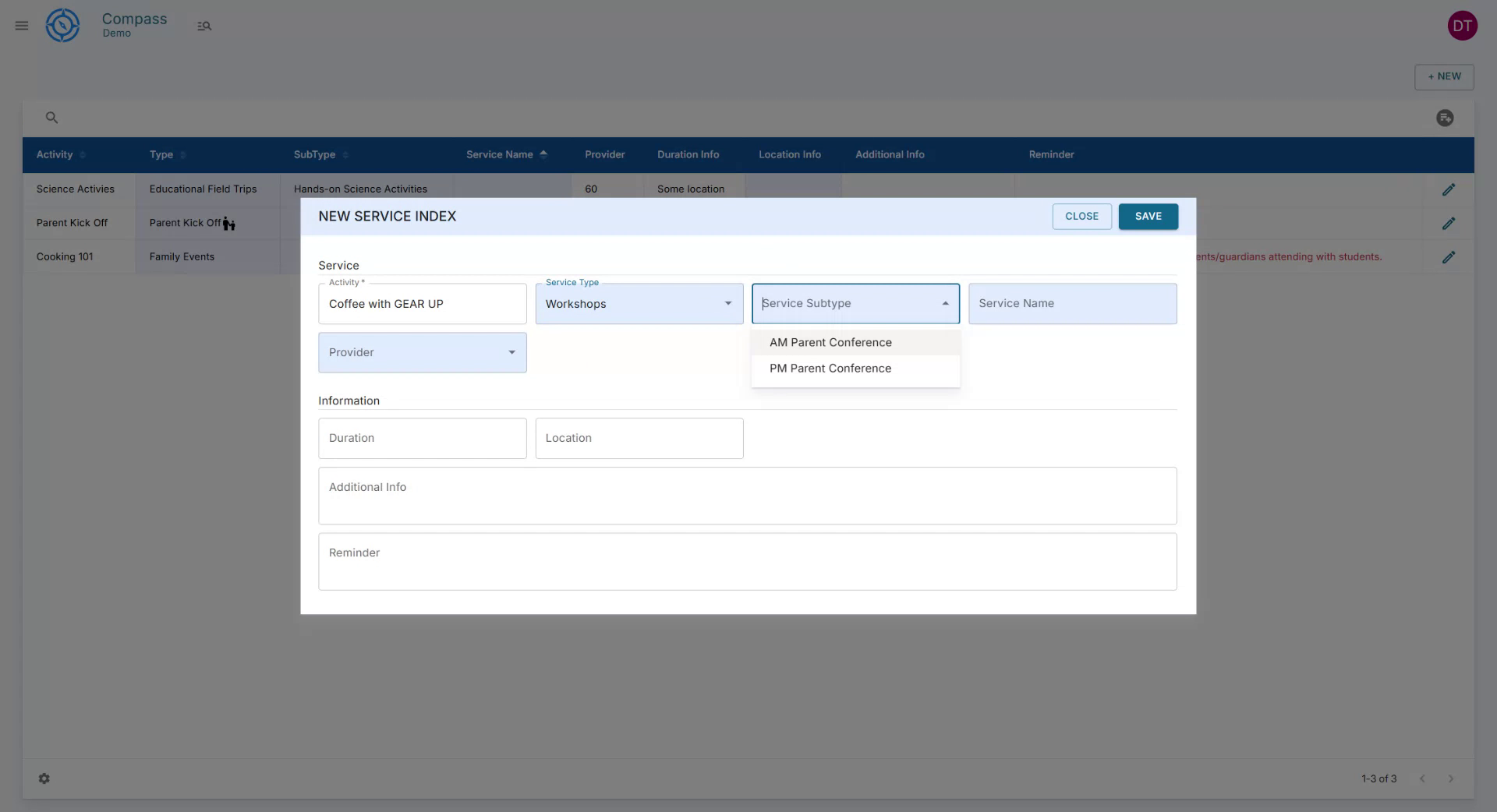Edit the Parent Kick Off row with pencil icon
This screenshot has width=1497, height=812.
1449,223
